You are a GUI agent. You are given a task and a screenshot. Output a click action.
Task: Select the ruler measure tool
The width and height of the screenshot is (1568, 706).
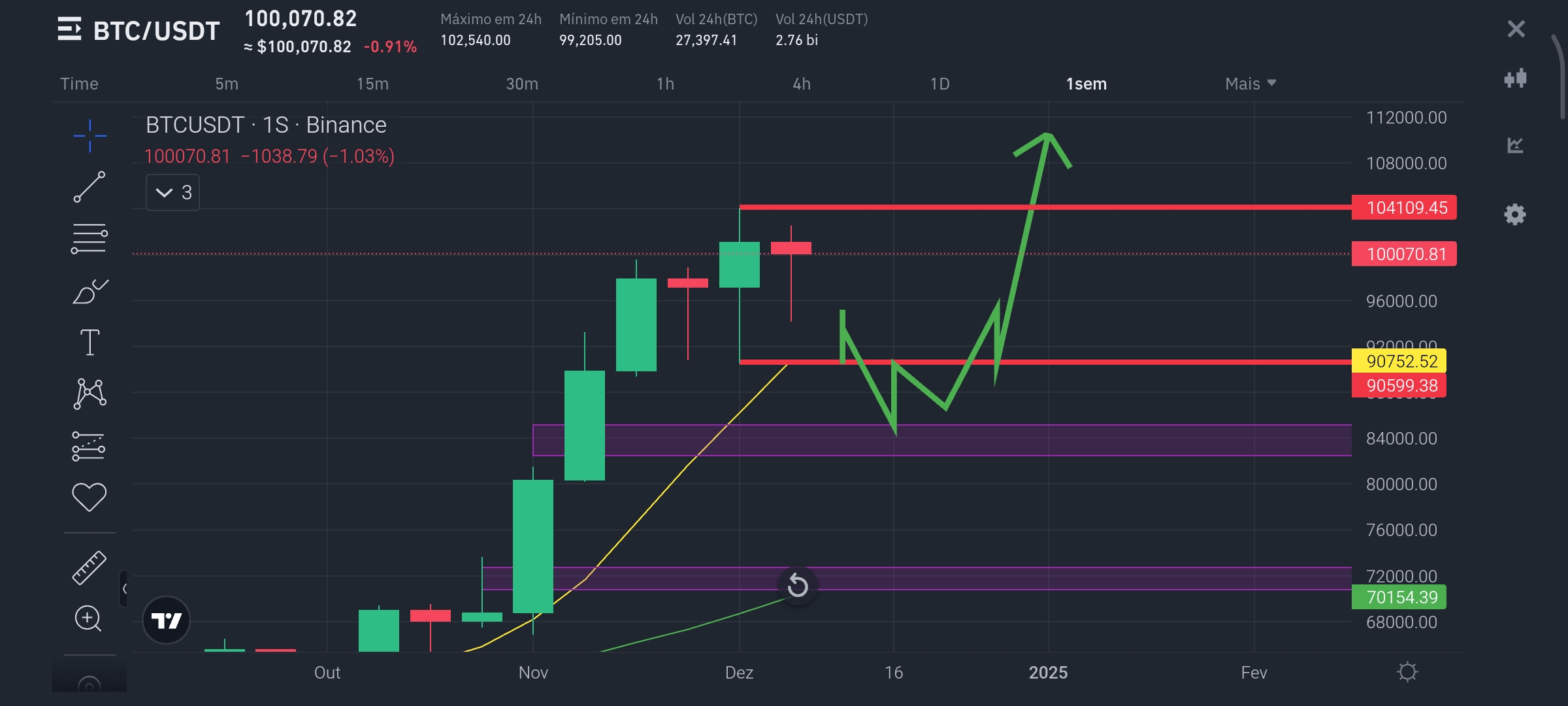tap(90, 567)
